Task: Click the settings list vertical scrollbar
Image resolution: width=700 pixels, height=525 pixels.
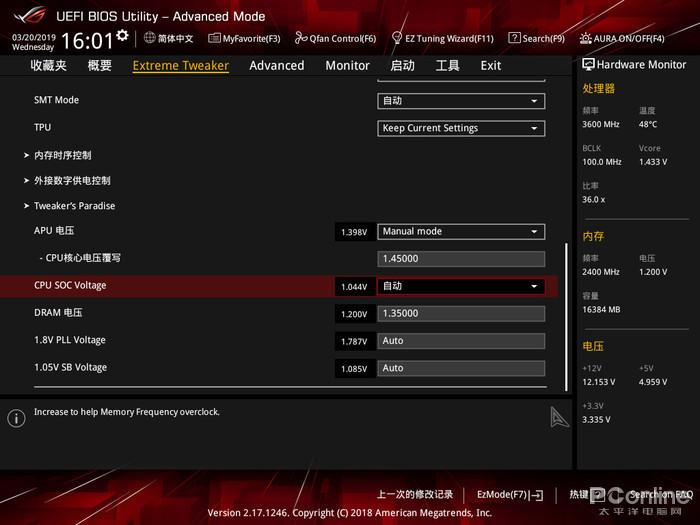Action: (x=567, y=317)
